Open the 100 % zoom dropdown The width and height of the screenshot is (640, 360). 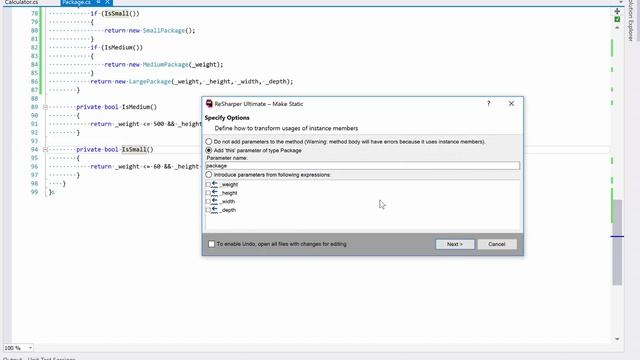click(30, 348)
